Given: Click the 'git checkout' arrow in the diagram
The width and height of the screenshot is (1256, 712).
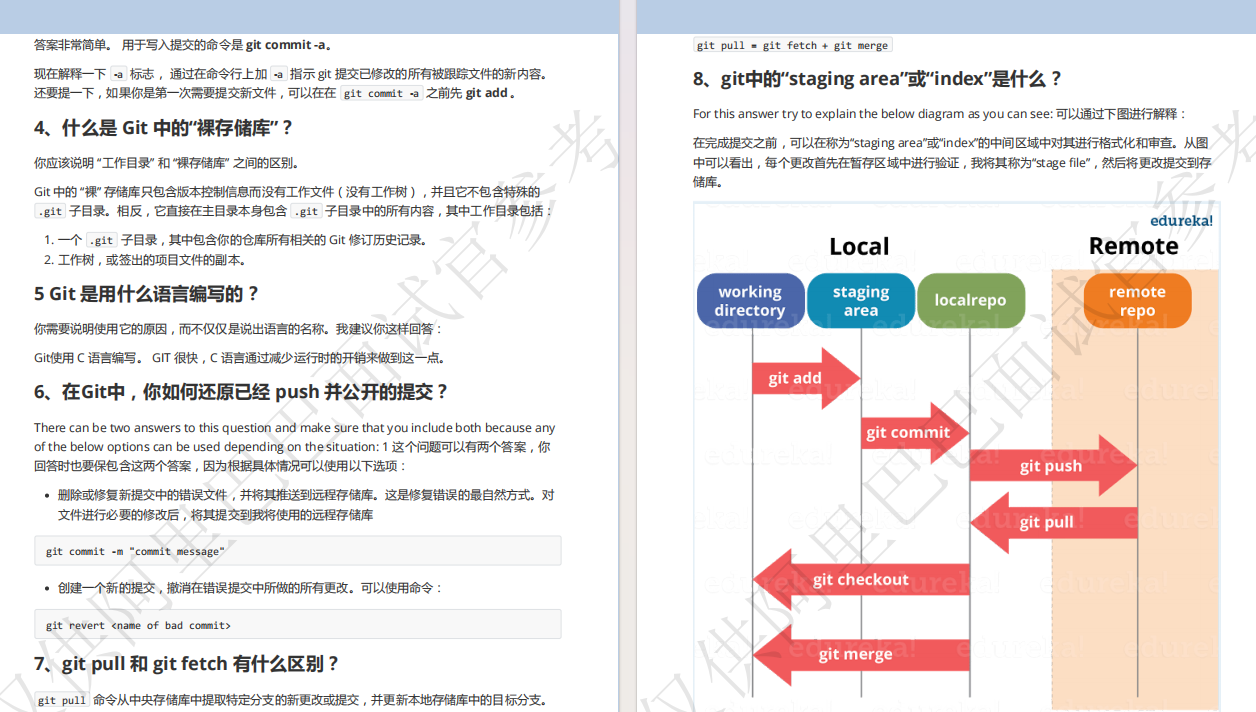Looking at the screenshot, I should click(861, 579).
